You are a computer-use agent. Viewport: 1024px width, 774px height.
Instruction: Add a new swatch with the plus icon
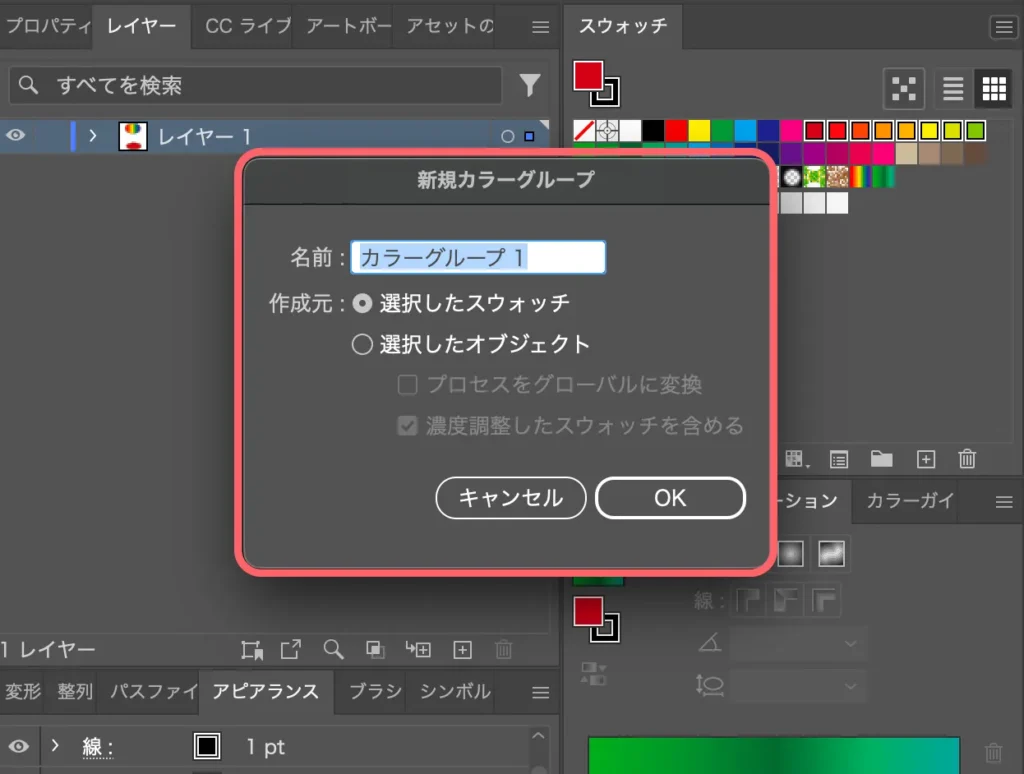[x=925, y=459]
